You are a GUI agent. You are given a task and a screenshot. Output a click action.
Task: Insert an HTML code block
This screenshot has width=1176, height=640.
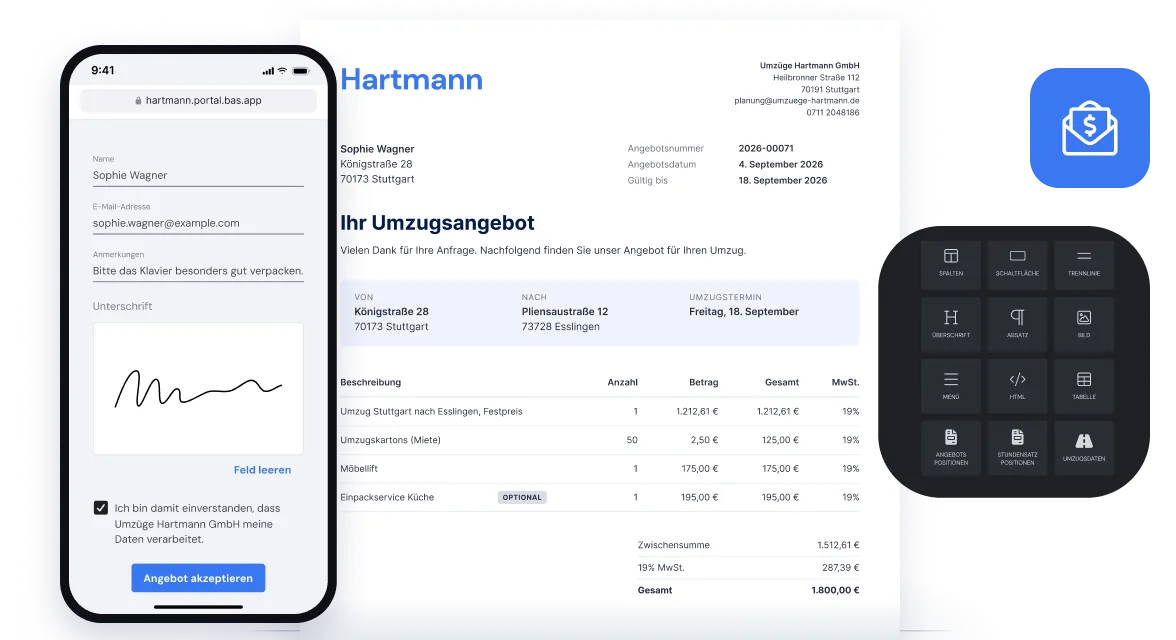[1017, 386]
